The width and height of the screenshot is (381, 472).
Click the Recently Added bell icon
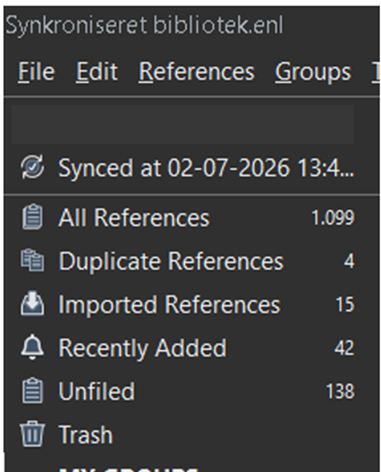[x=32, y=347]
